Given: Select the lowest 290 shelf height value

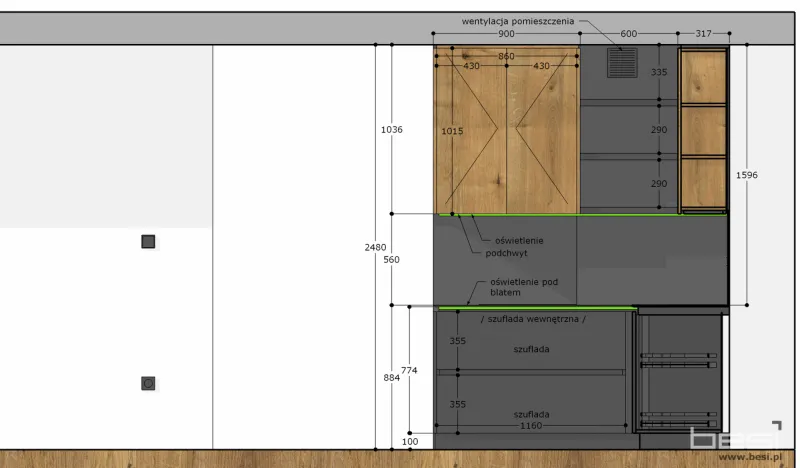Looking at the screenshot, I should pyautogui.click(x=659, y=184).
